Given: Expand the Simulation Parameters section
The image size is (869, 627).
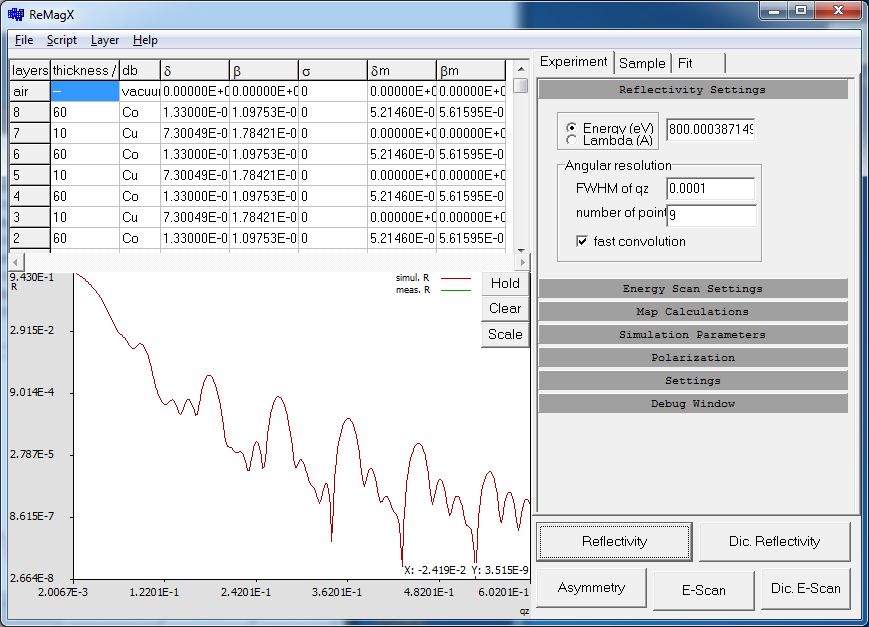Looking at the screenshot, I should [692, 335].
